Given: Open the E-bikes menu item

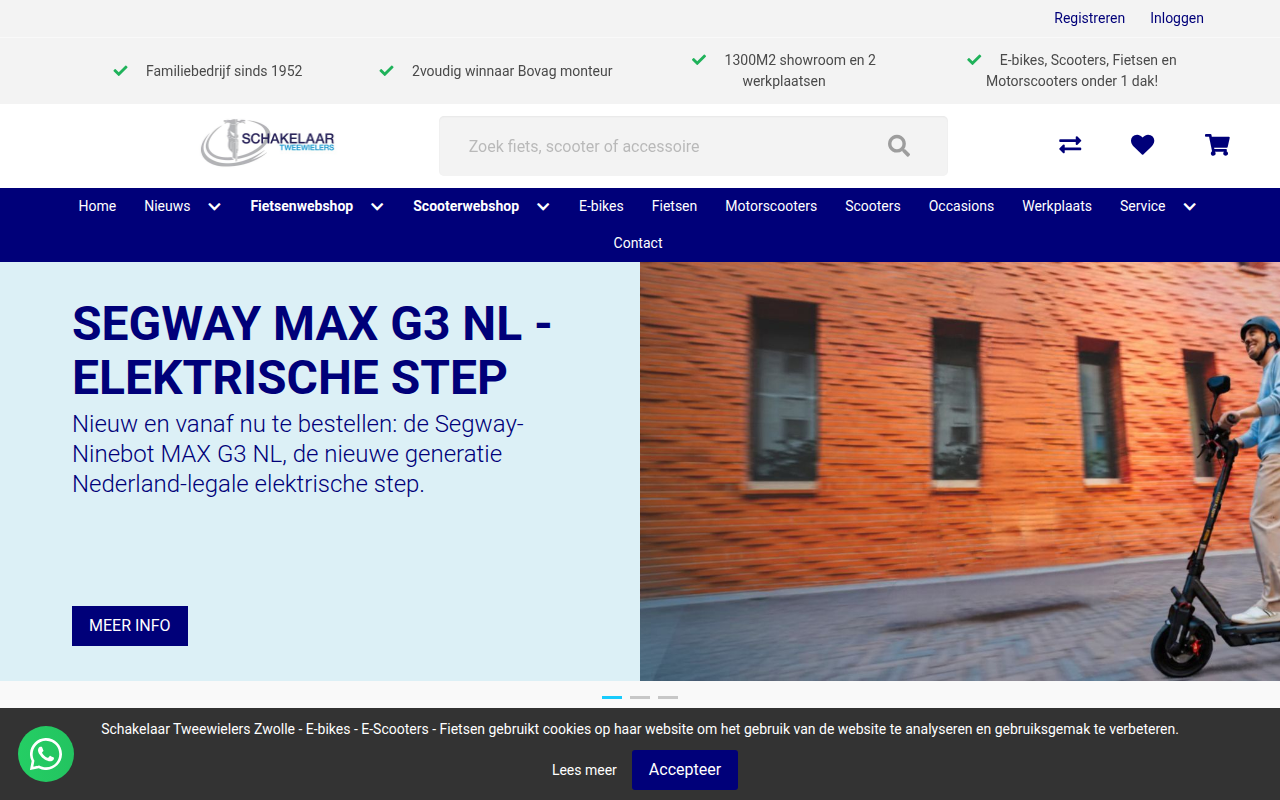Looking at the screenshot, I should 601,206.
